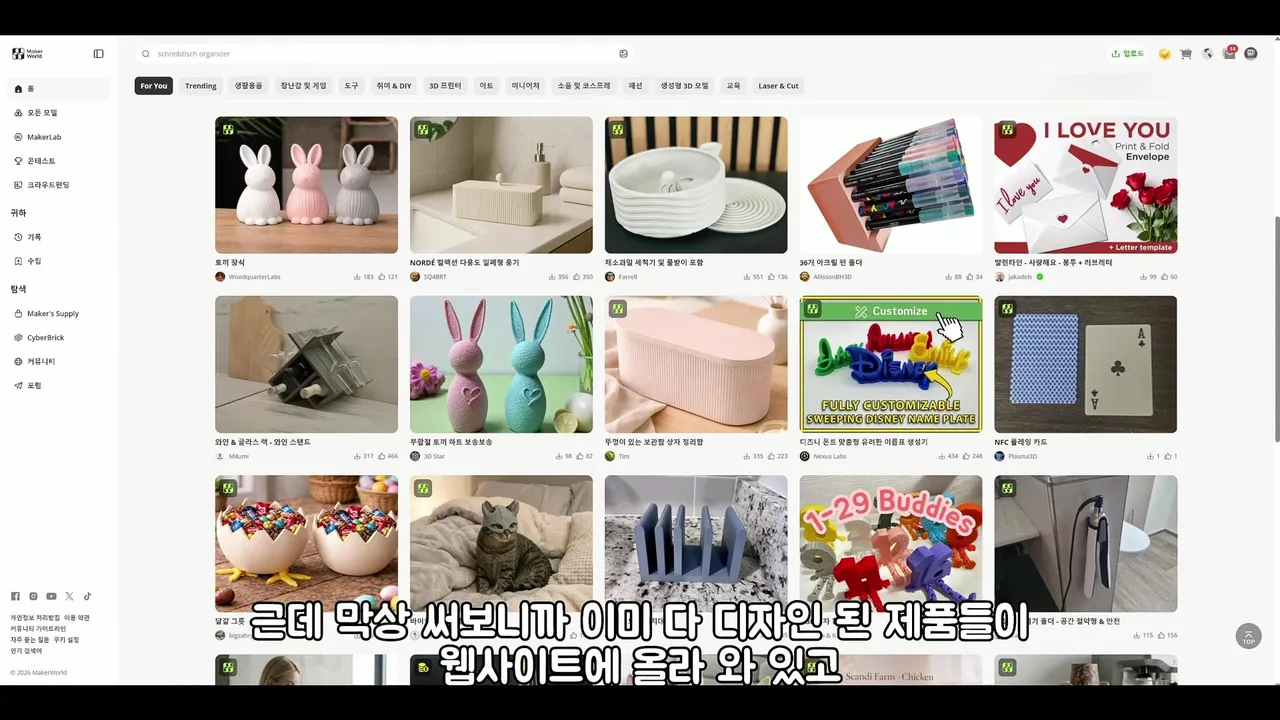The image size is (1280, 720).
Task: Open the NFC playing card thumbnail
Action: pos(1085,364)
